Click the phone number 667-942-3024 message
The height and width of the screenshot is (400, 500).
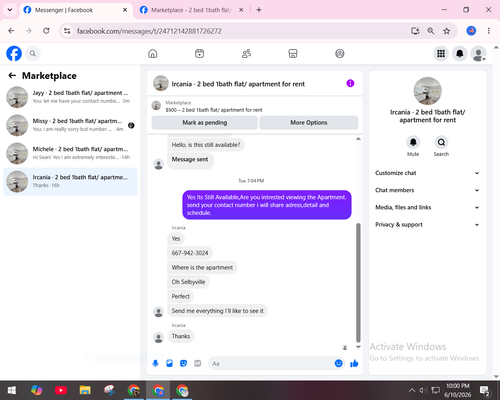tap(190, 253)
